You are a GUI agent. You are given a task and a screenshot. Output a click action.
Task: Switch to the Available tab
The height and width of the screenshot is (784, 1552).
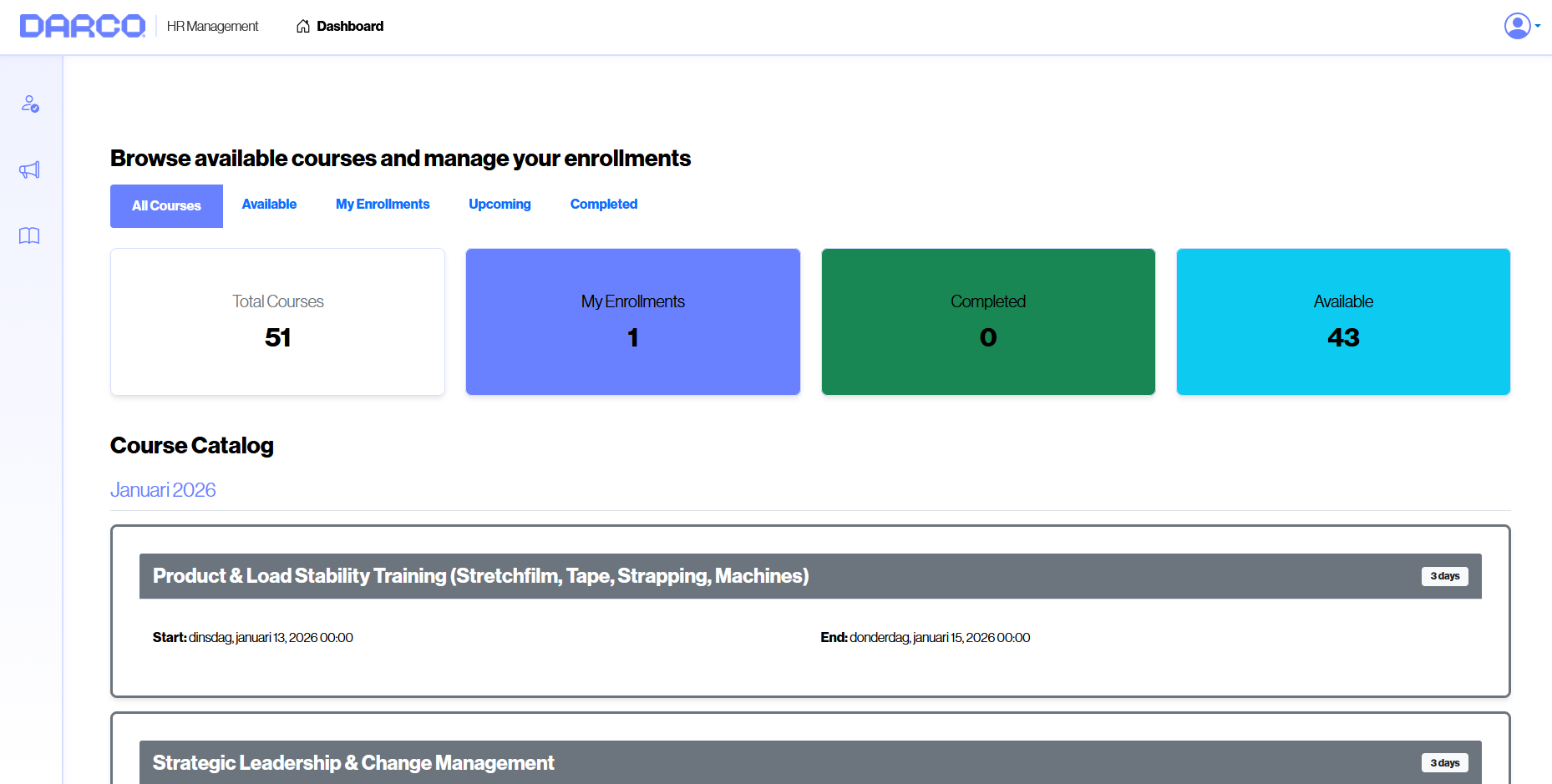269,205
